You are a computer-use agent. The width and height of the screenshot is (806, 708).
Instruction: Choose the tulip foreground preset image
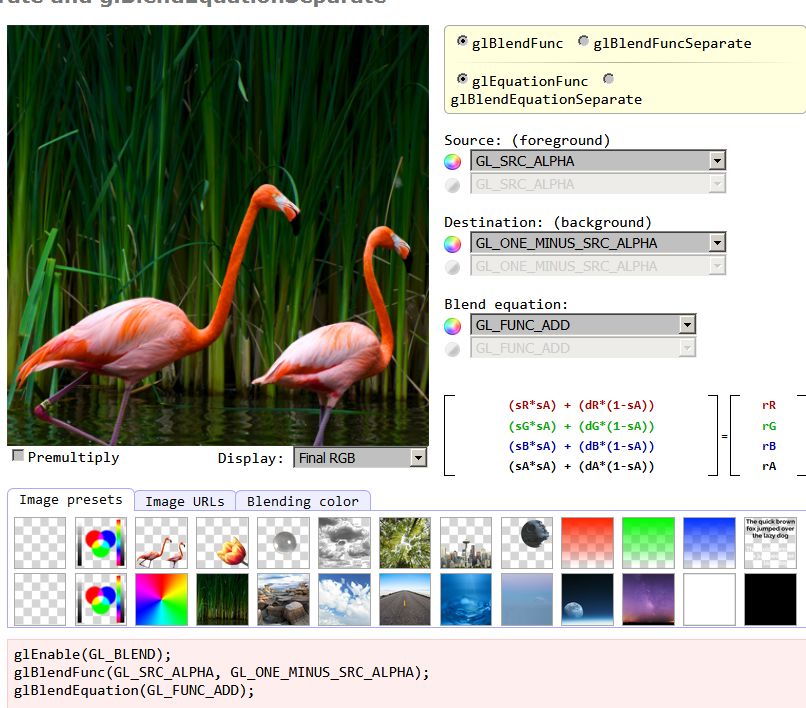[x=223, y=543]
